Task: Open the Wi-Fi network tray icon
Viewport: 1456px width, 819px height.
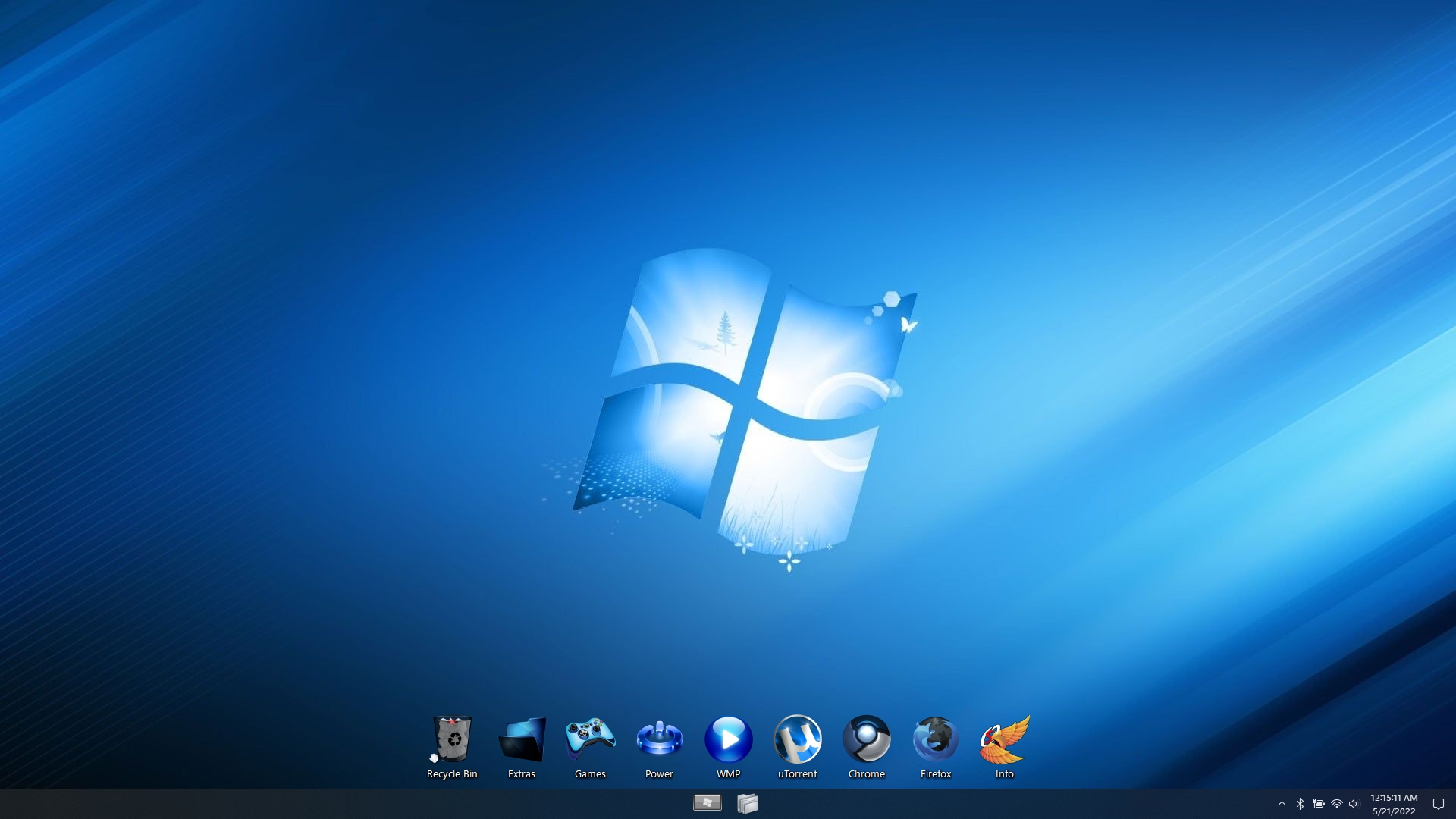Action: pyautogui.click(x=1337, y=804)
